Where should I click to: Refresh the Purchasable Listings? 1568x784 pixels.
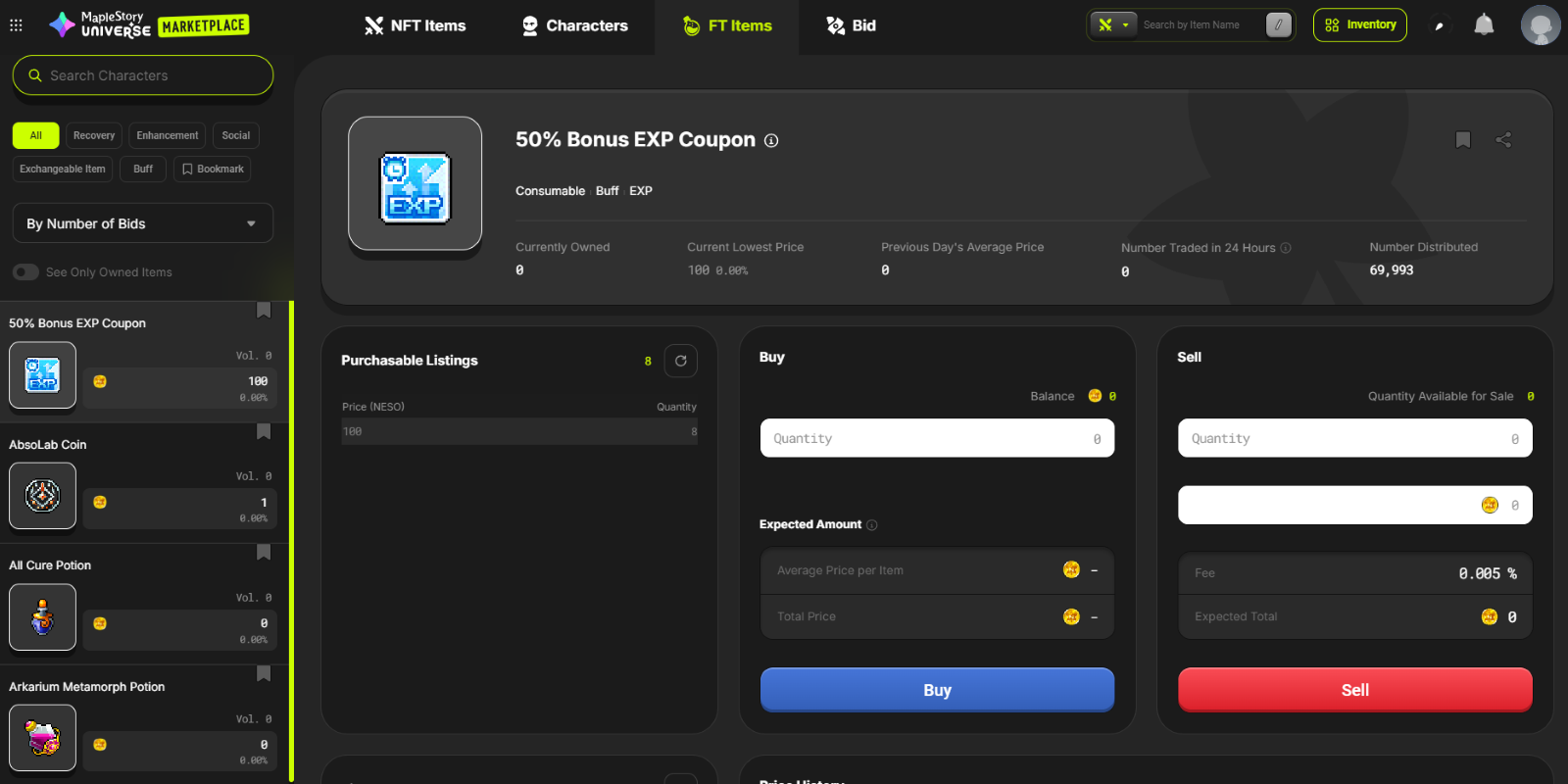680,361
